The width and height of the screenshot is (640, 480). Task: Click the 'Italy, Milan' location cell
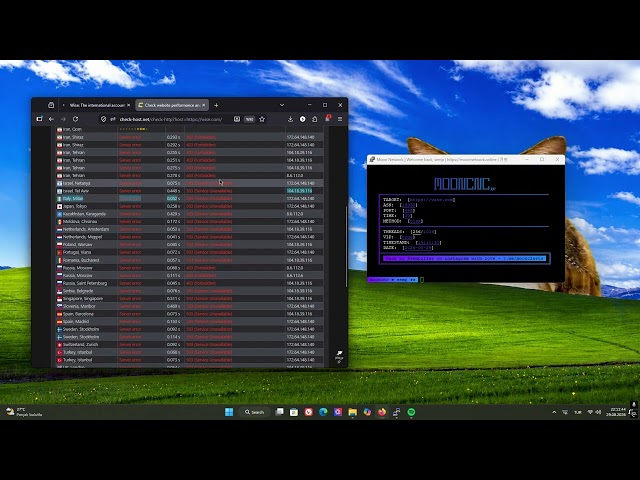[73, 198]
